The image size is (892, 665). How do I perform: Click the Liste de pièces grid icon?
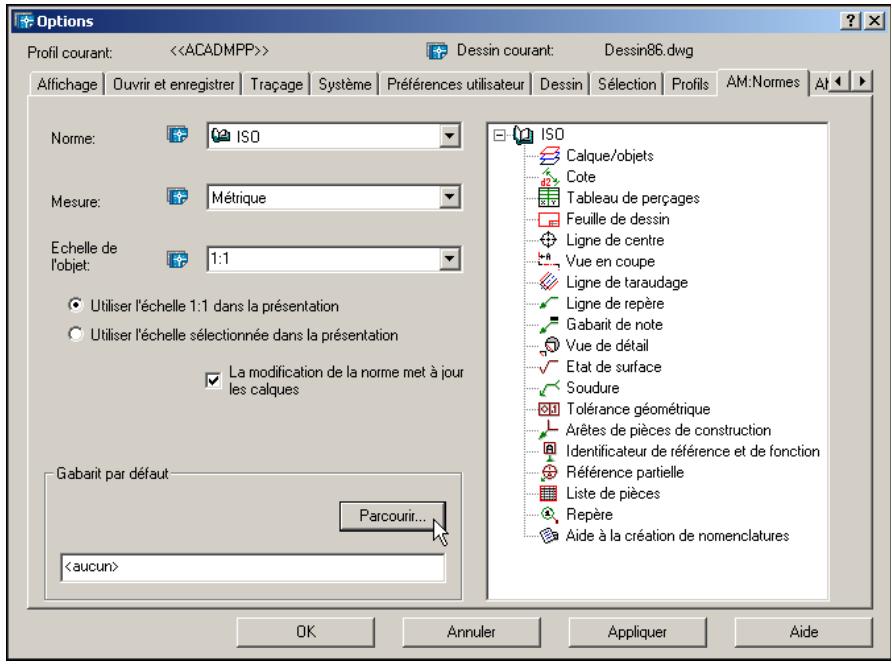[548, 493]
